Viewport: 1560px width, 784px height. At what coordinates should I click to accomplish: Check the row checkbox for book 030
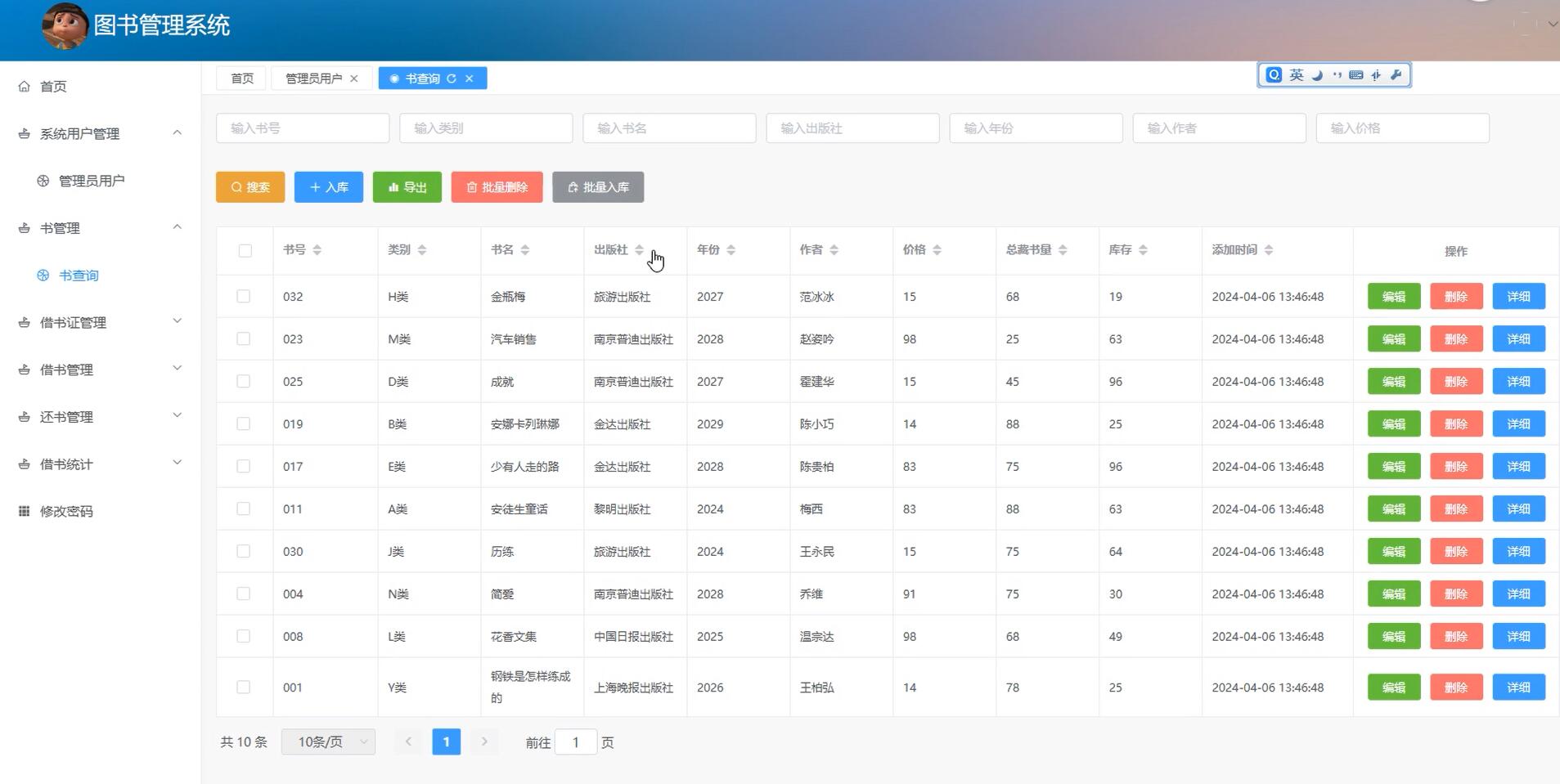coord(243,551)
